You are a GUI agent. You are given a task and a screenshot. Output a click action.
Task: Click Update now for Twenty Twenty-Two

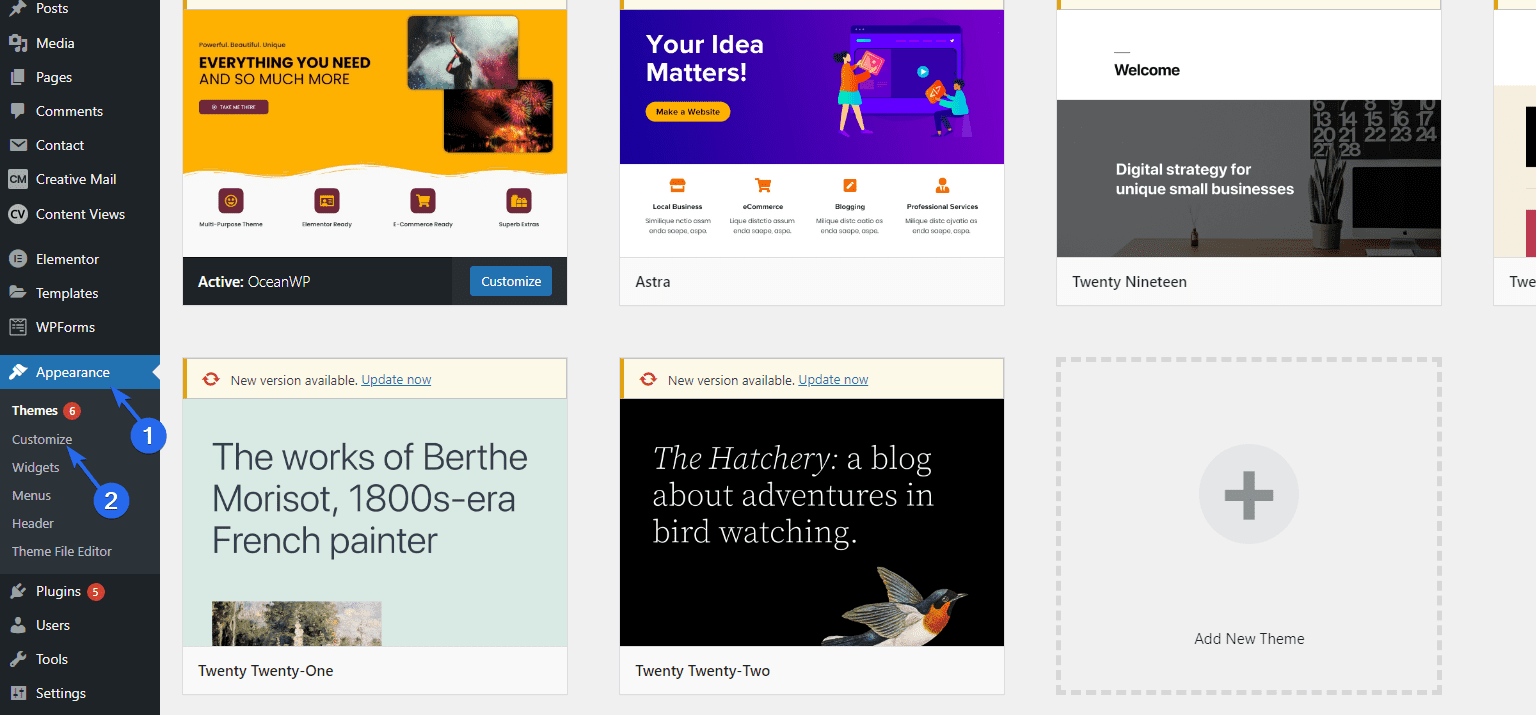point(833,380)
